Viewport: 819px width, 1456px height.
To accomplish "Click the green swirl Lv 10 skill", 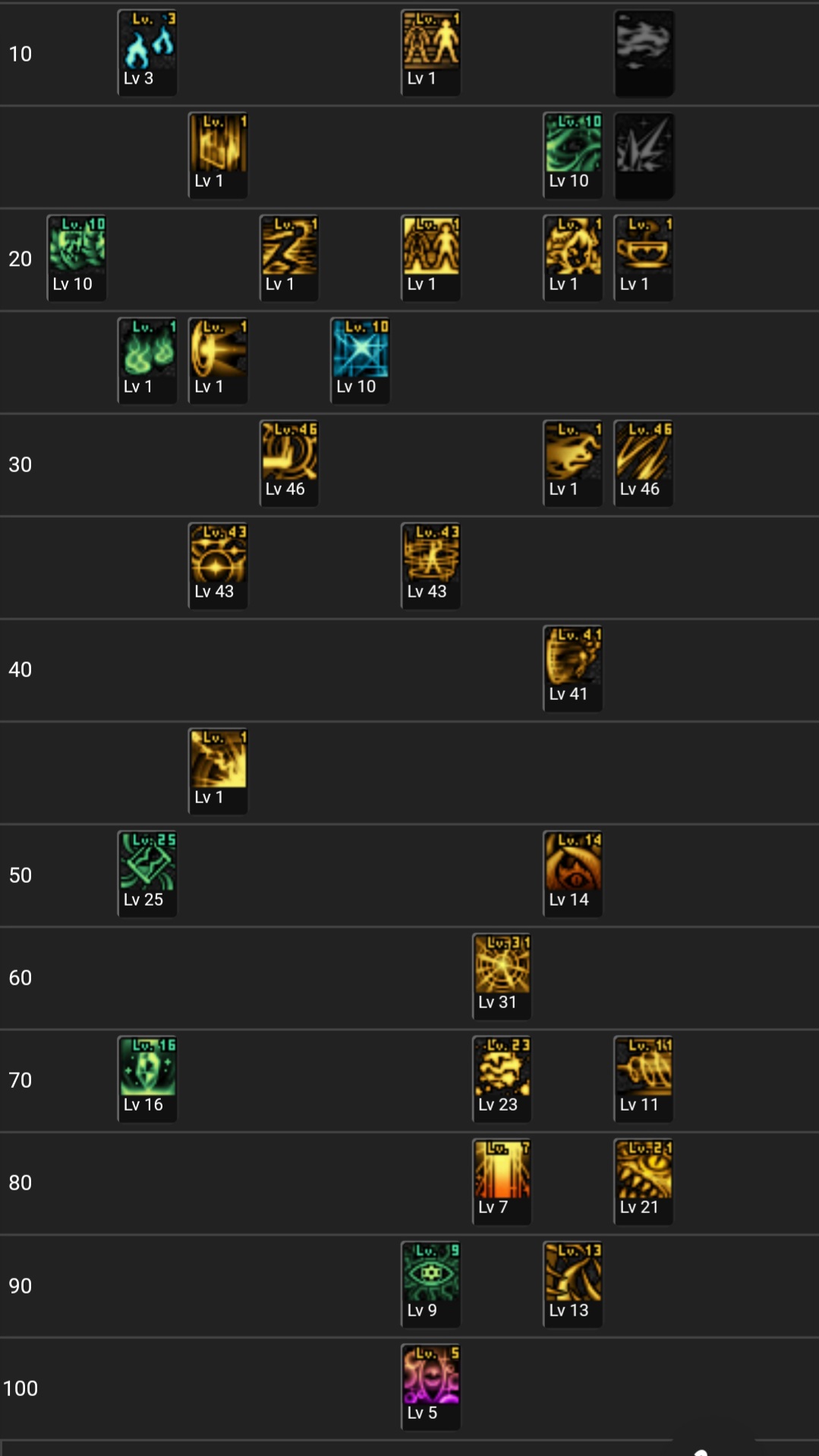I will tap(572, 156).
